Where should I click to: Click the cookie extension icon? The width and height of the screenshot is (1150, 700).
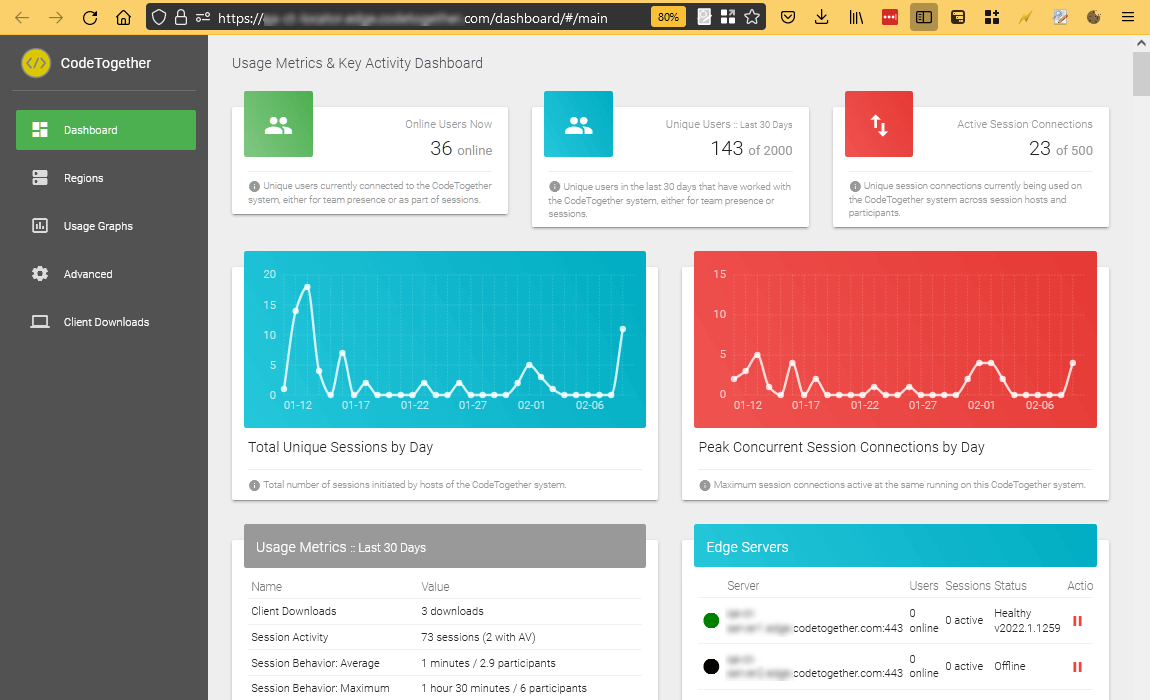1094,17
